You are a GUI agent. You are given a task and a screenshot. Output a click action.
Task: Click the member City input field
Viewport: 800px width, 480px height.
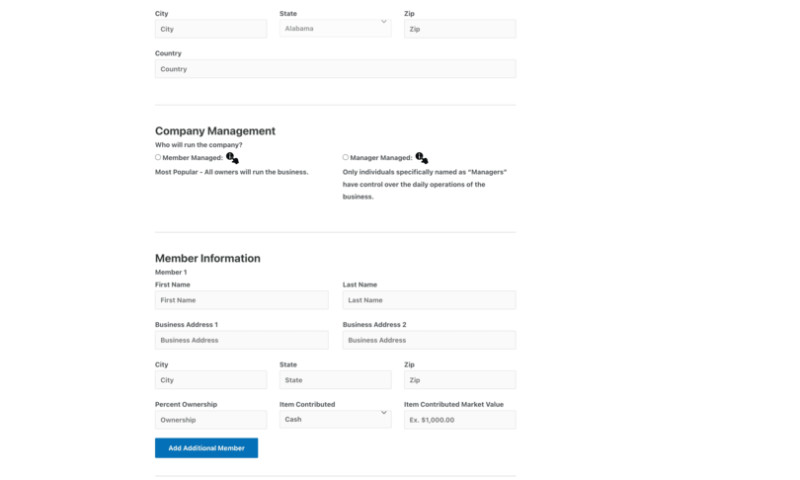(211, 380)
